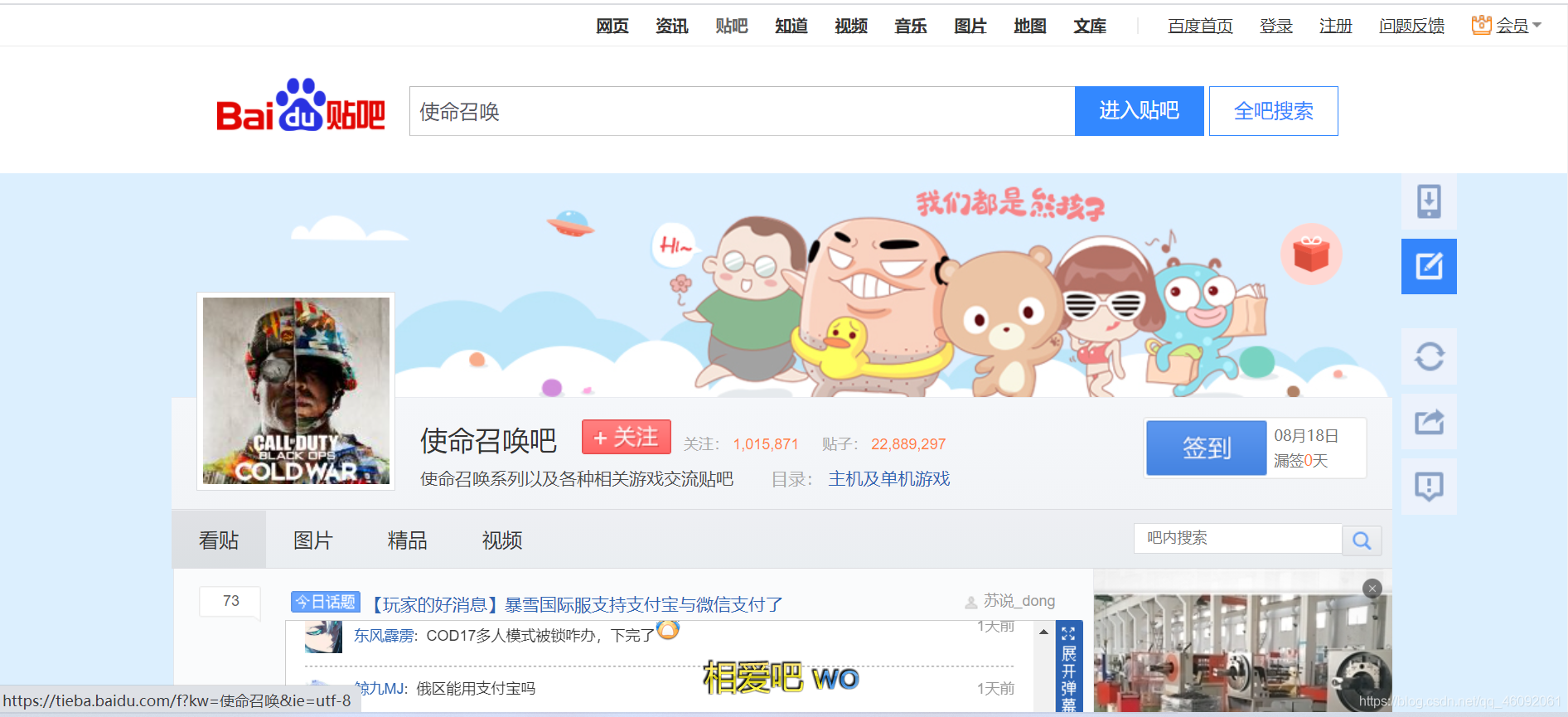
Task: Select the 视频 forum tab
Action: 502,540
